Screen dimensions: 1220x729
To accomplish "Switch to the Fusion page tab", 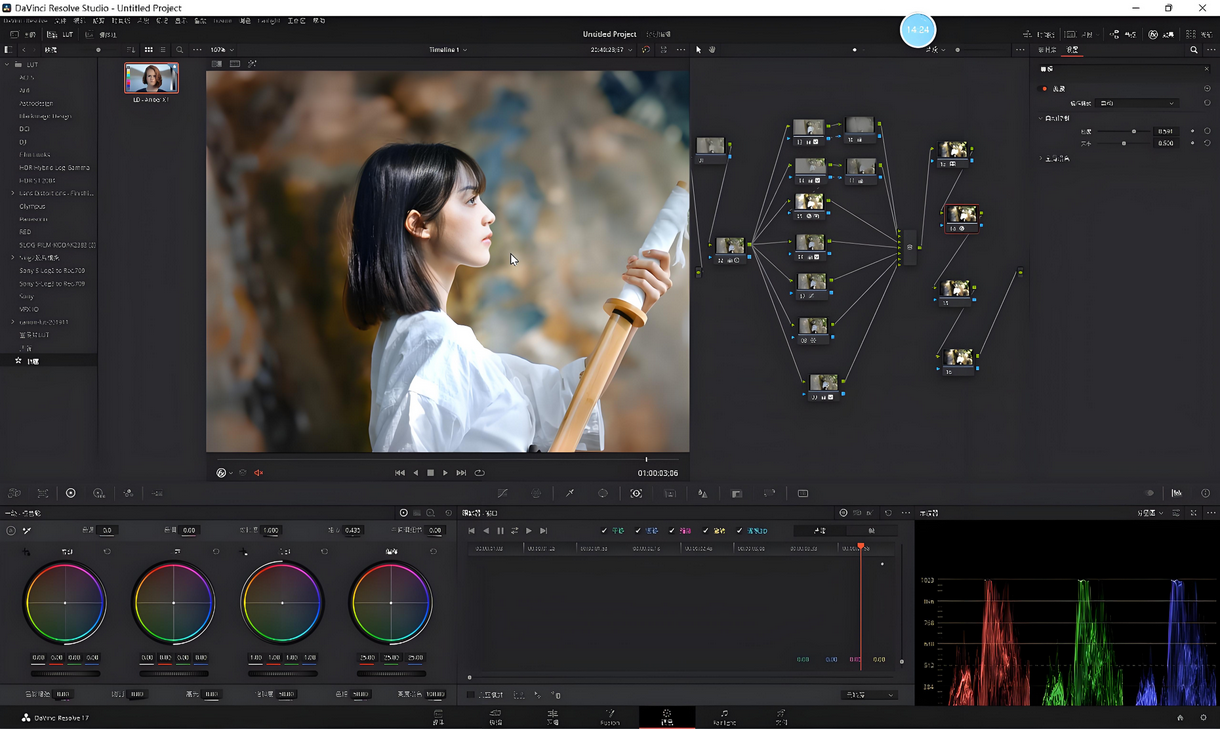I will 609,717.
